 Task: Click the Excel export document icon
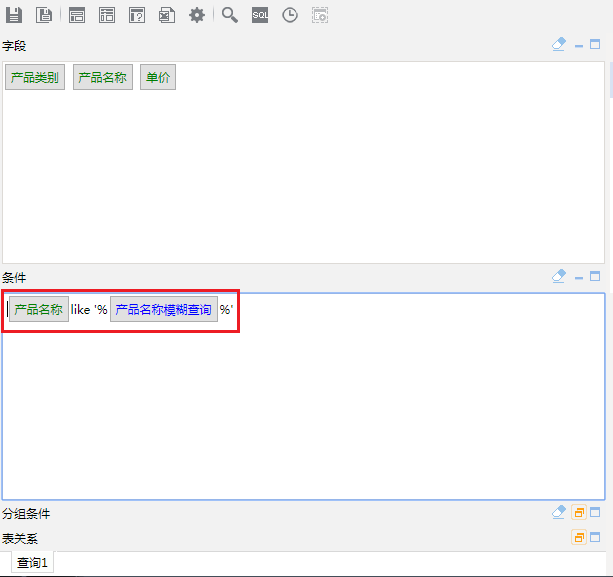pos(167,15)
